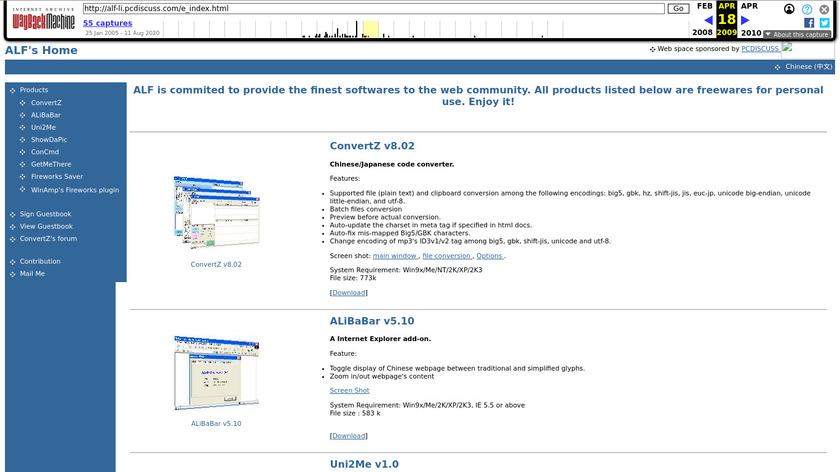Go to next capture with right arrow

pyautogui.click(x=745, y=20)
